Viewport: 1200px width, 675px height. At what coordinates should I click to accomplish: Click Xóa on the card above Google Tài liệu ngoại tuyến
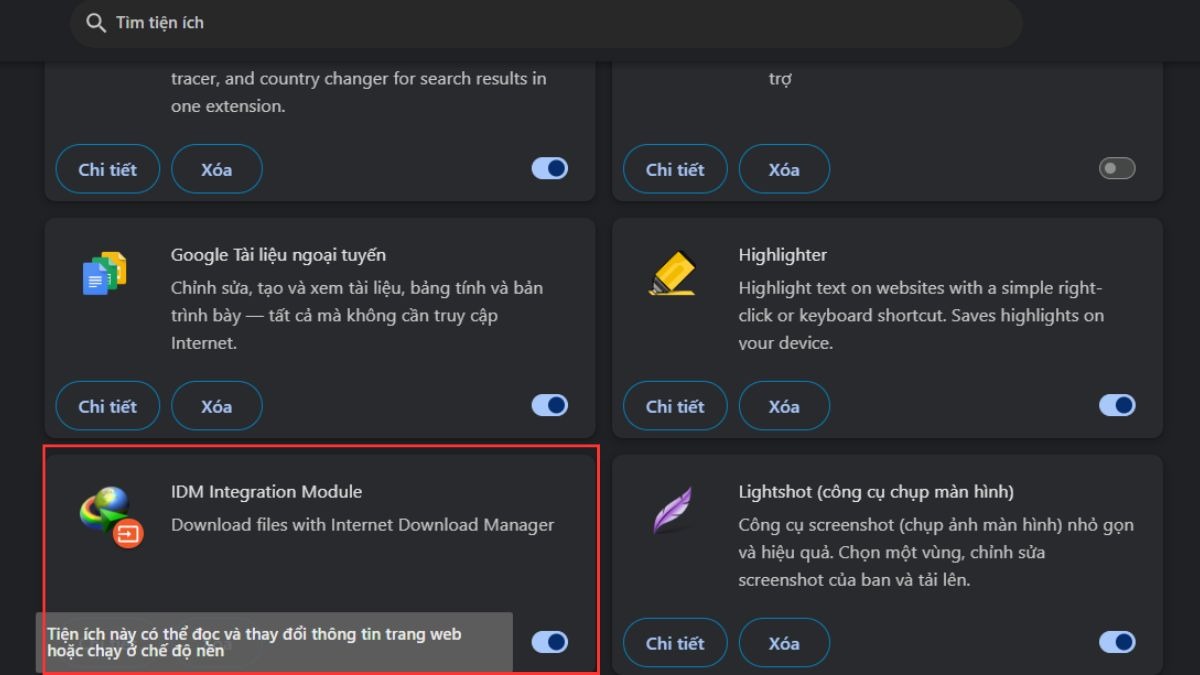(217, 169)
